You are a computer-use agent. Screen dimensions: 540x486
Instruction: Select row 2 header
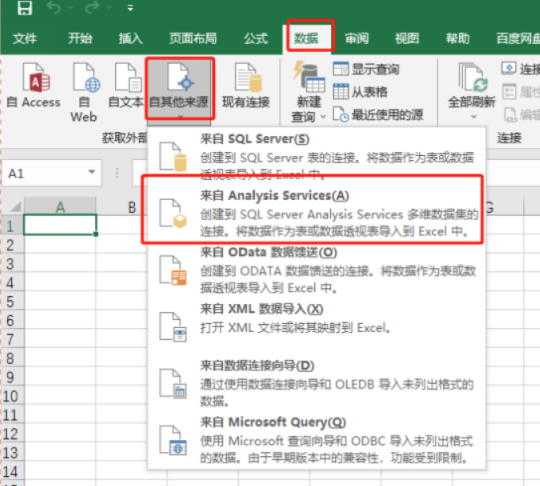coord(12,245)
